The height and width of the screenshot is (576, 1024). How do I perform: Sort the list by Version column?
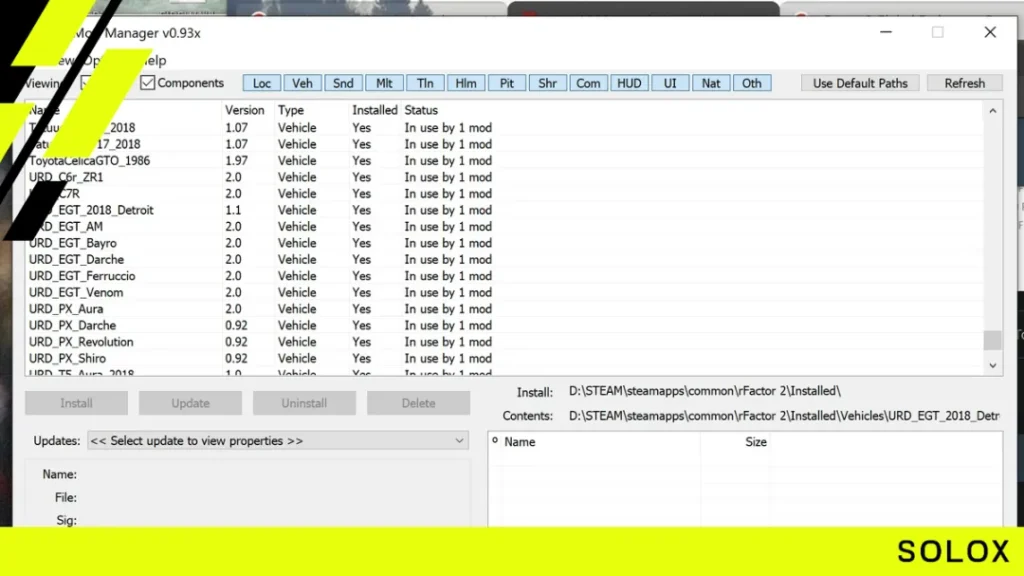[245, 110]
